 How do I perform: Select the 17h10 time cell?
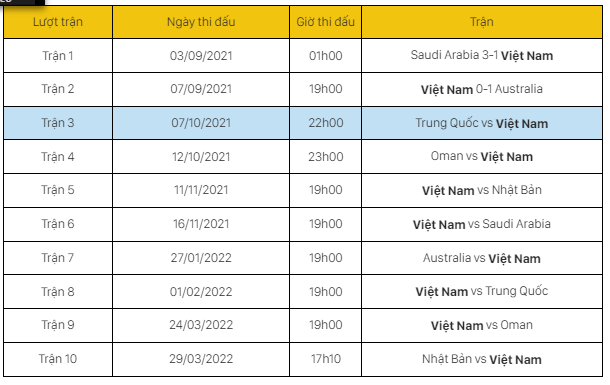[326, 359]
